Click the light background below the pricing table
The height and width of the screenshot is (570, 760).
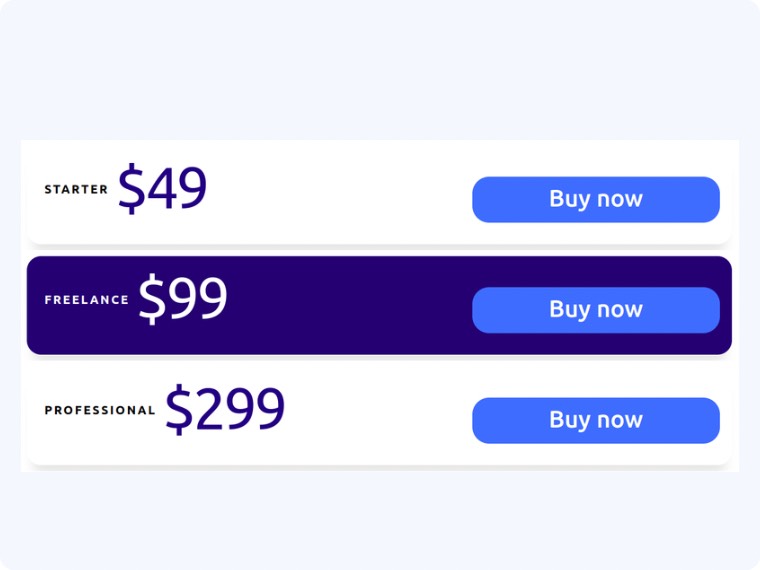(x=380, y=521)
